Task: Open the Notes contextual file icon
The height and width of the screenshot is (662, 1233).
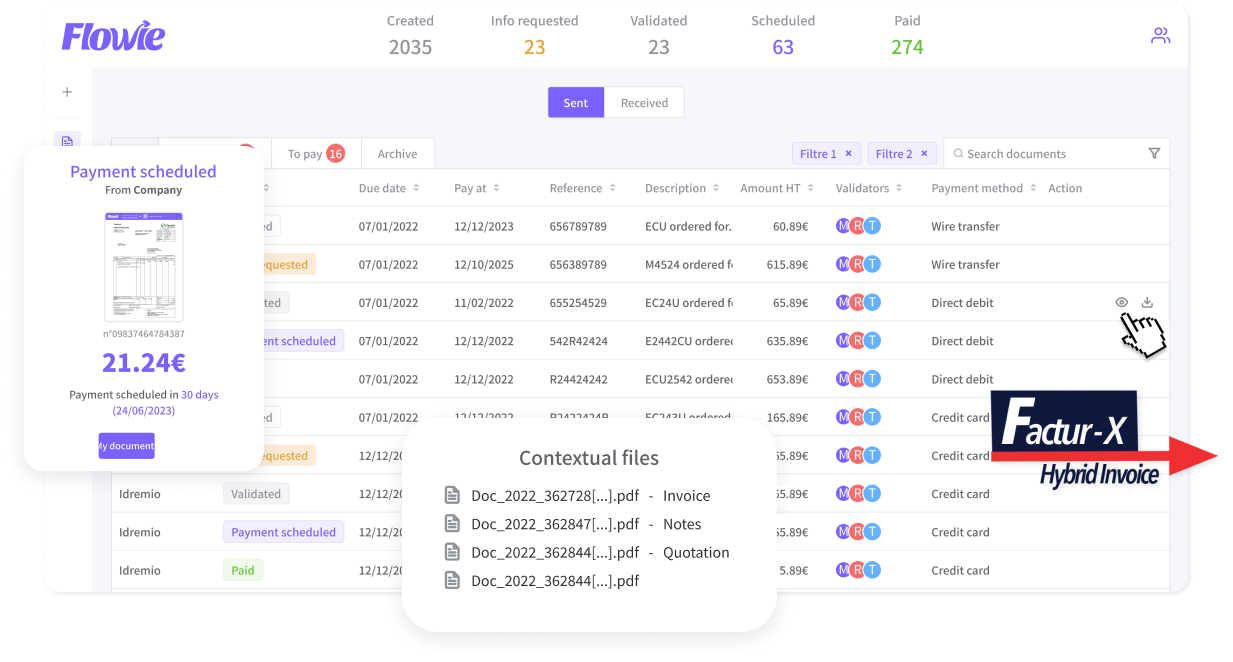Action: tap(453, 524)
